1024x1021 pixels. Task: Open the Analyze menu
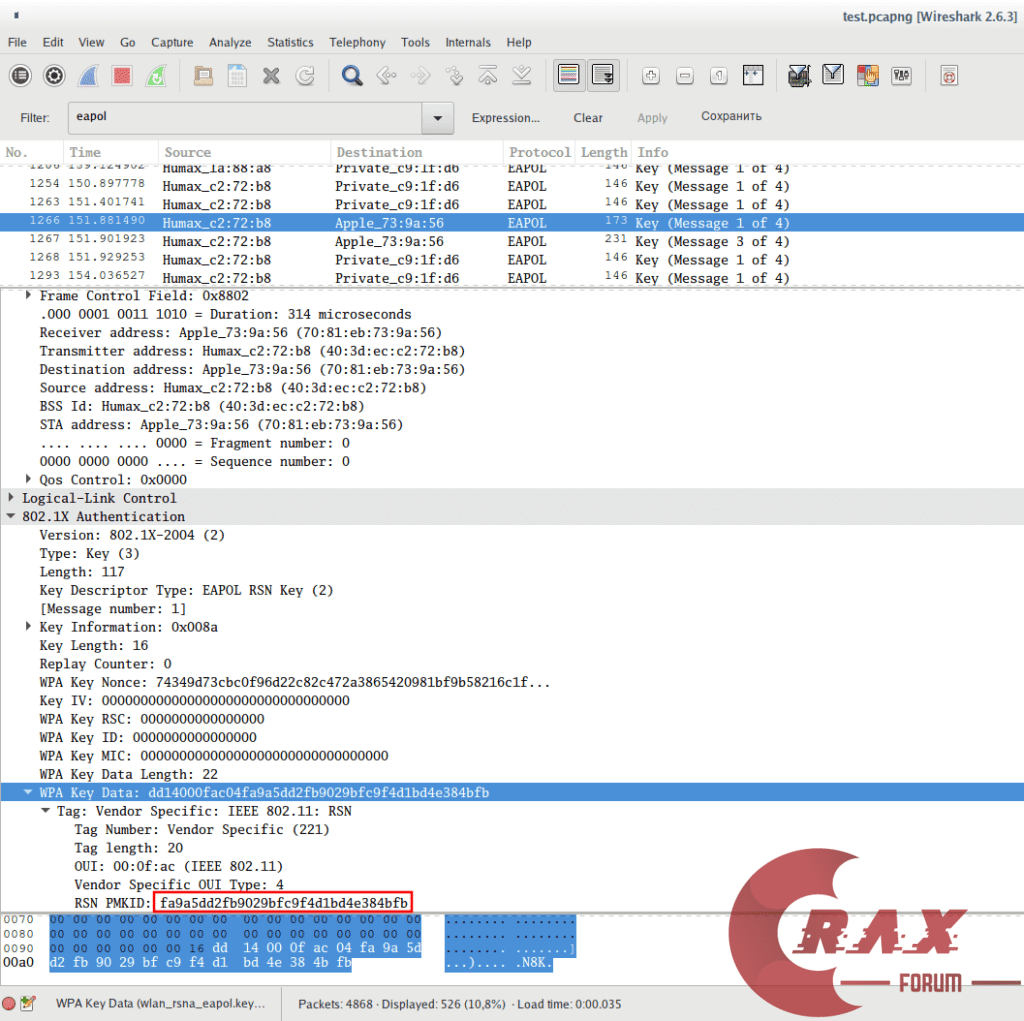click(x=230, y=42)
